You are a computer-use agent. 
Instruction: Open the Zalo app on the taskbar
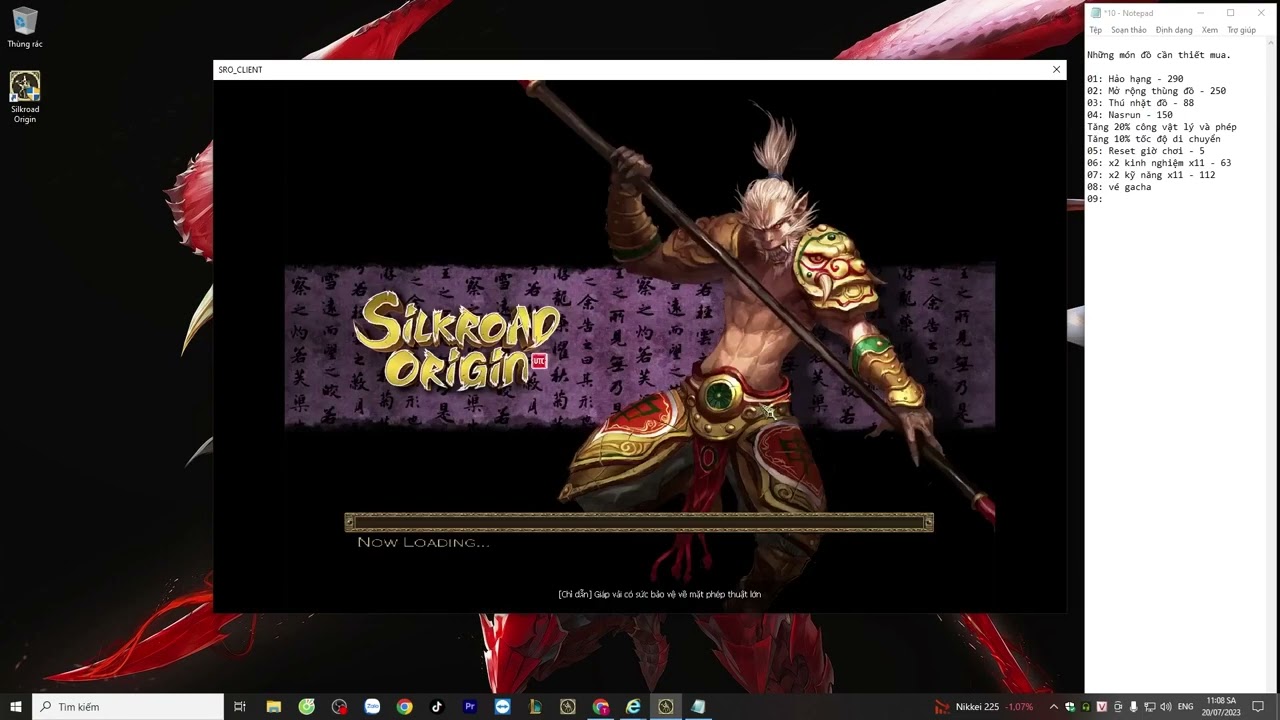point(372,707)
